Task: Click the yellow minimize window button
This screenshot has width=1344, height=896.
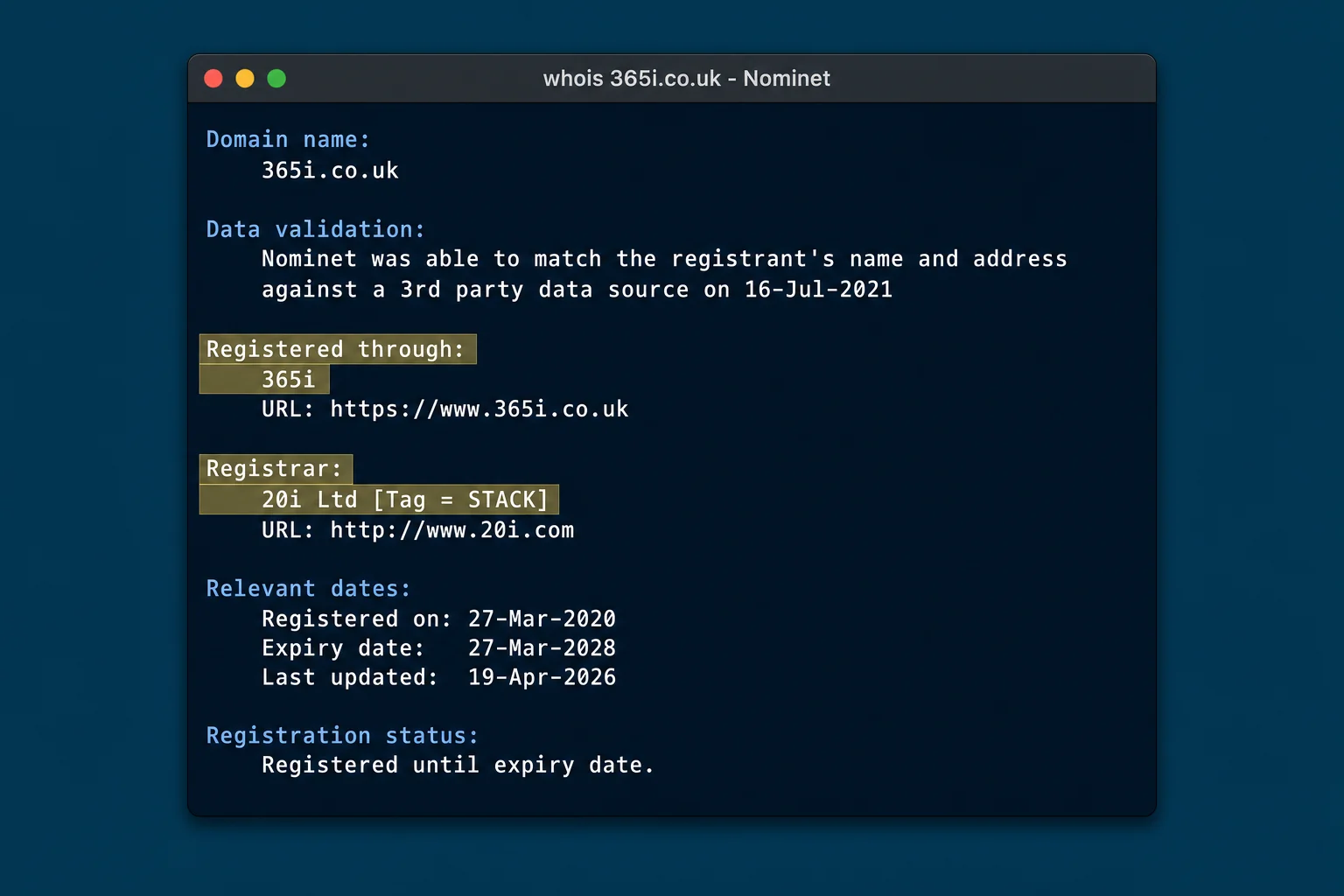Action: pyautogui.click(x=245, y=79)
